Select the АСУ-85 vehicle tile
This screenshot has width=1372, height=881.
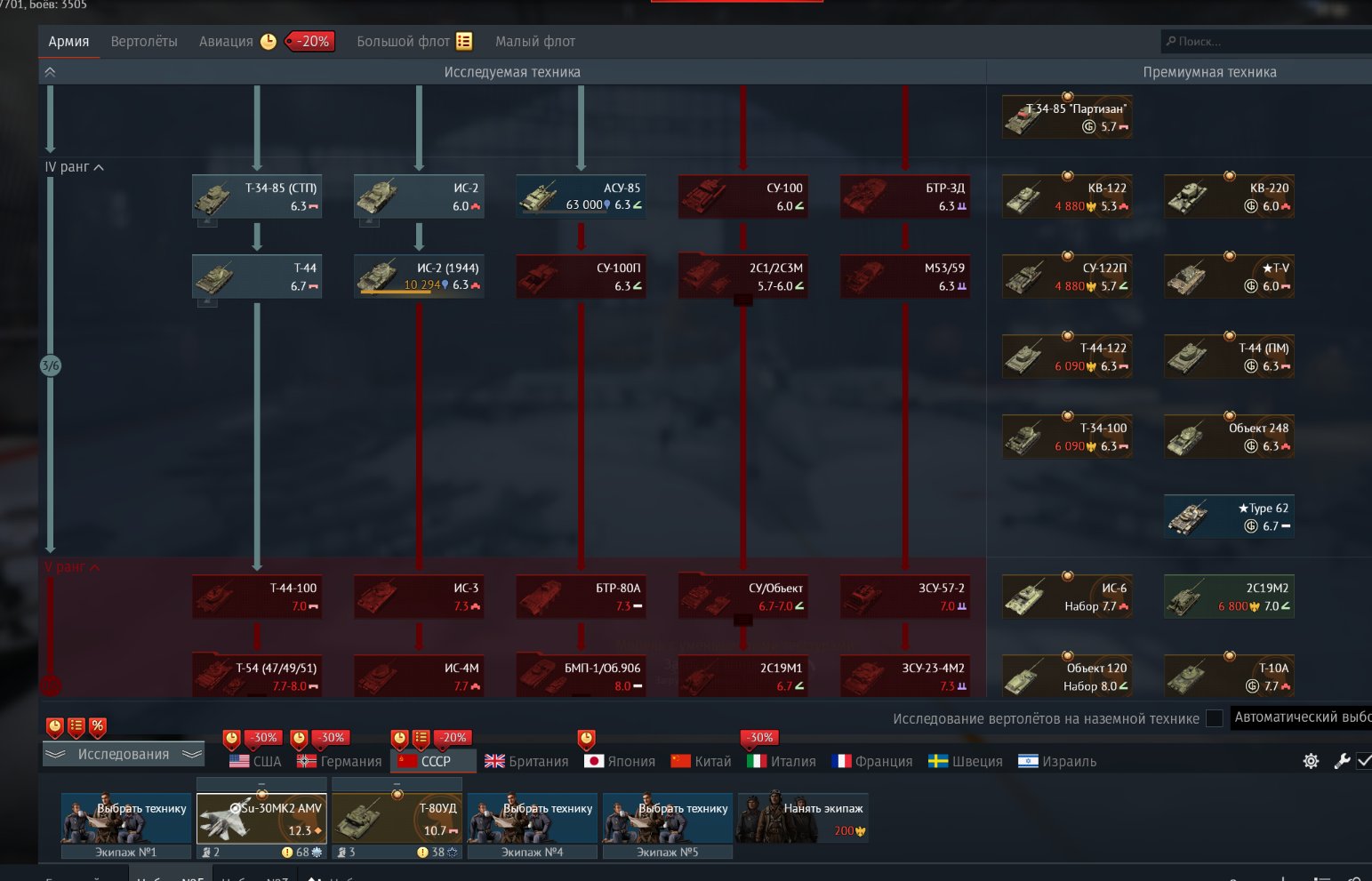[x=581, y=196]
